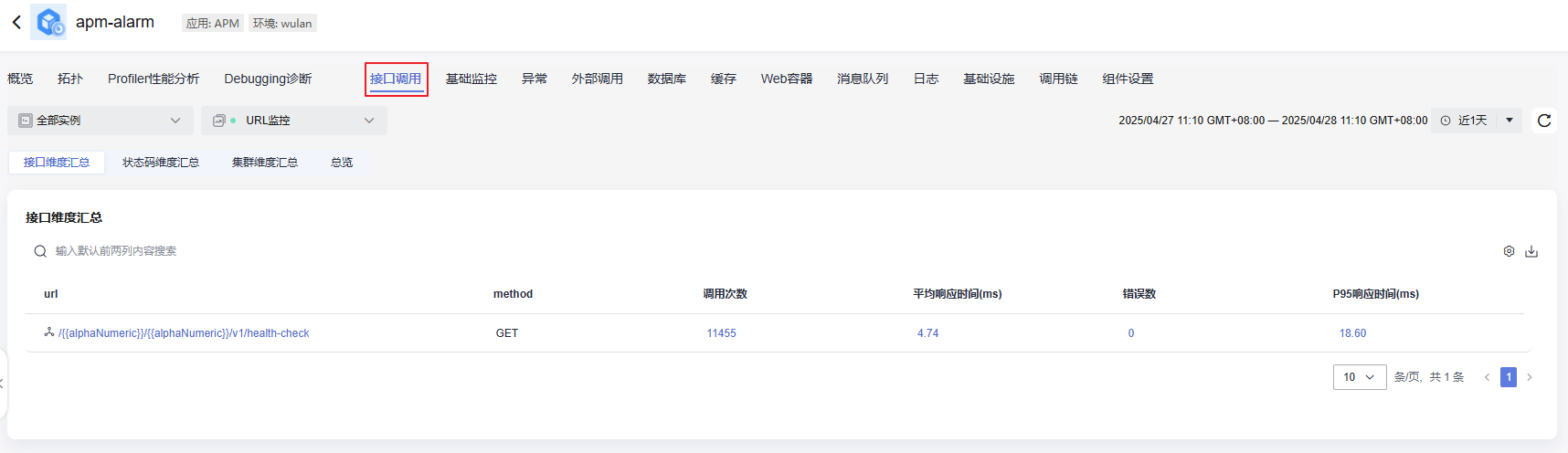
Task: Select the 接口调用 tab
Action: 396,79
